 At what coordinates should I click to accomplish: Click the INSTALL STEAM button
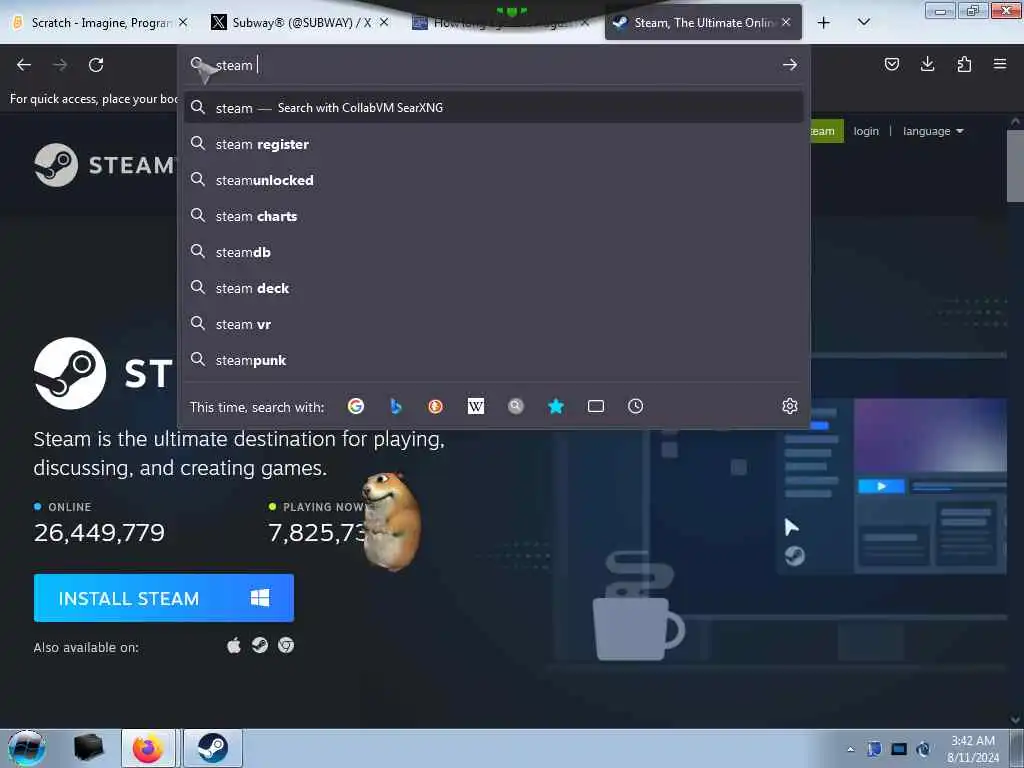coord(164,598)
